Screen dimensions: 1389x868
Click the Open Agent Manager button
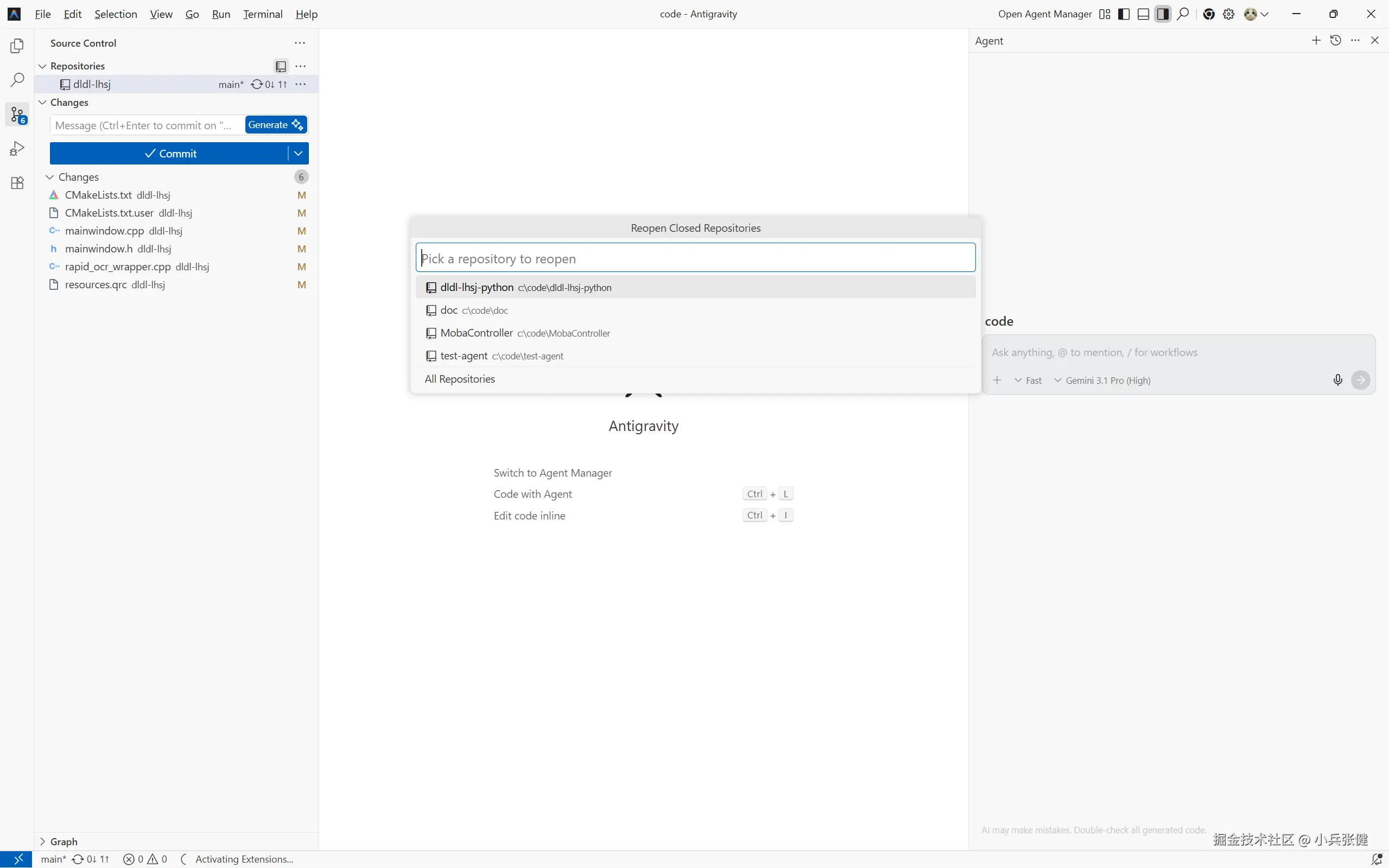point(1045,14)
